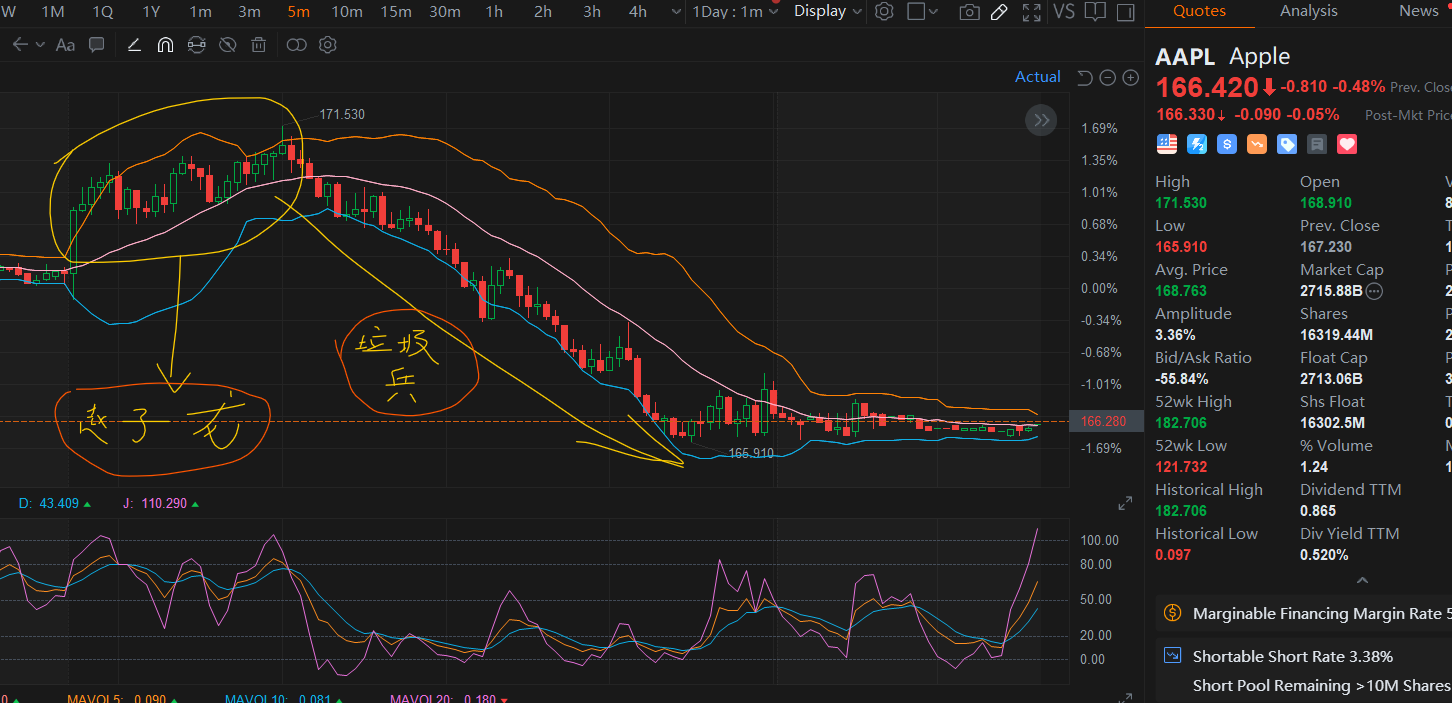The image size is (1452, 703).
Task: Select the trend line drawing tool
Action: tap(135, 45)
